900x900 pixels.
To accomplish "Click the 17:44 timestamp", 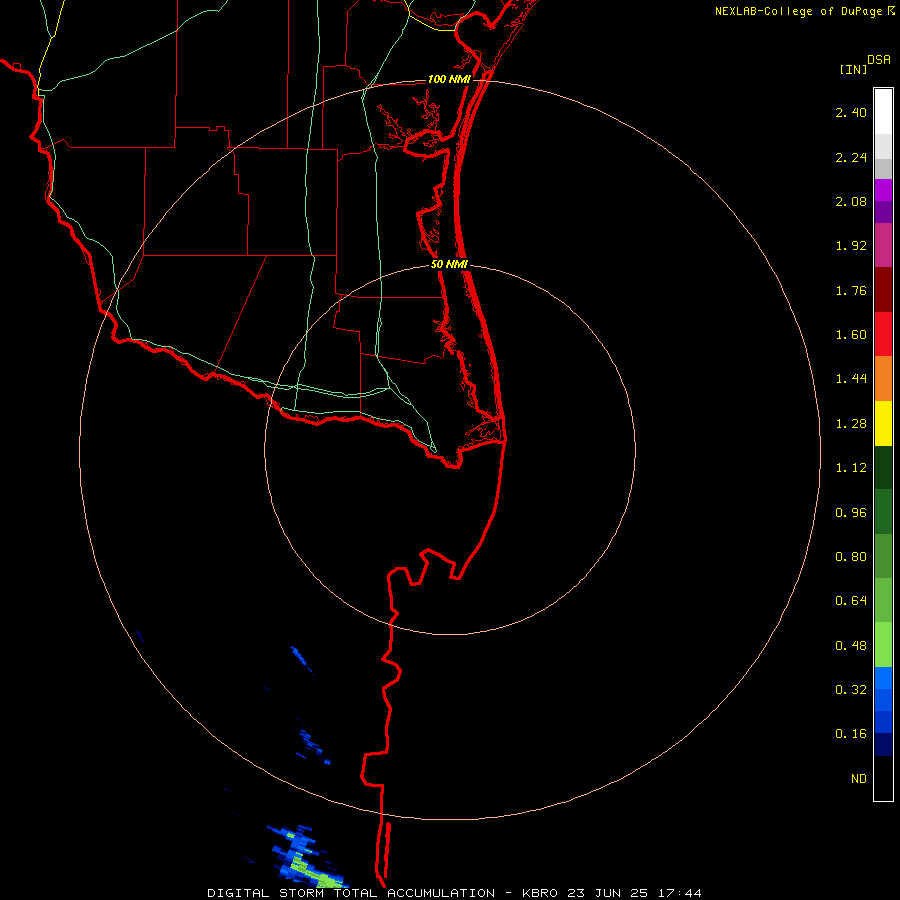I will 680,893.
